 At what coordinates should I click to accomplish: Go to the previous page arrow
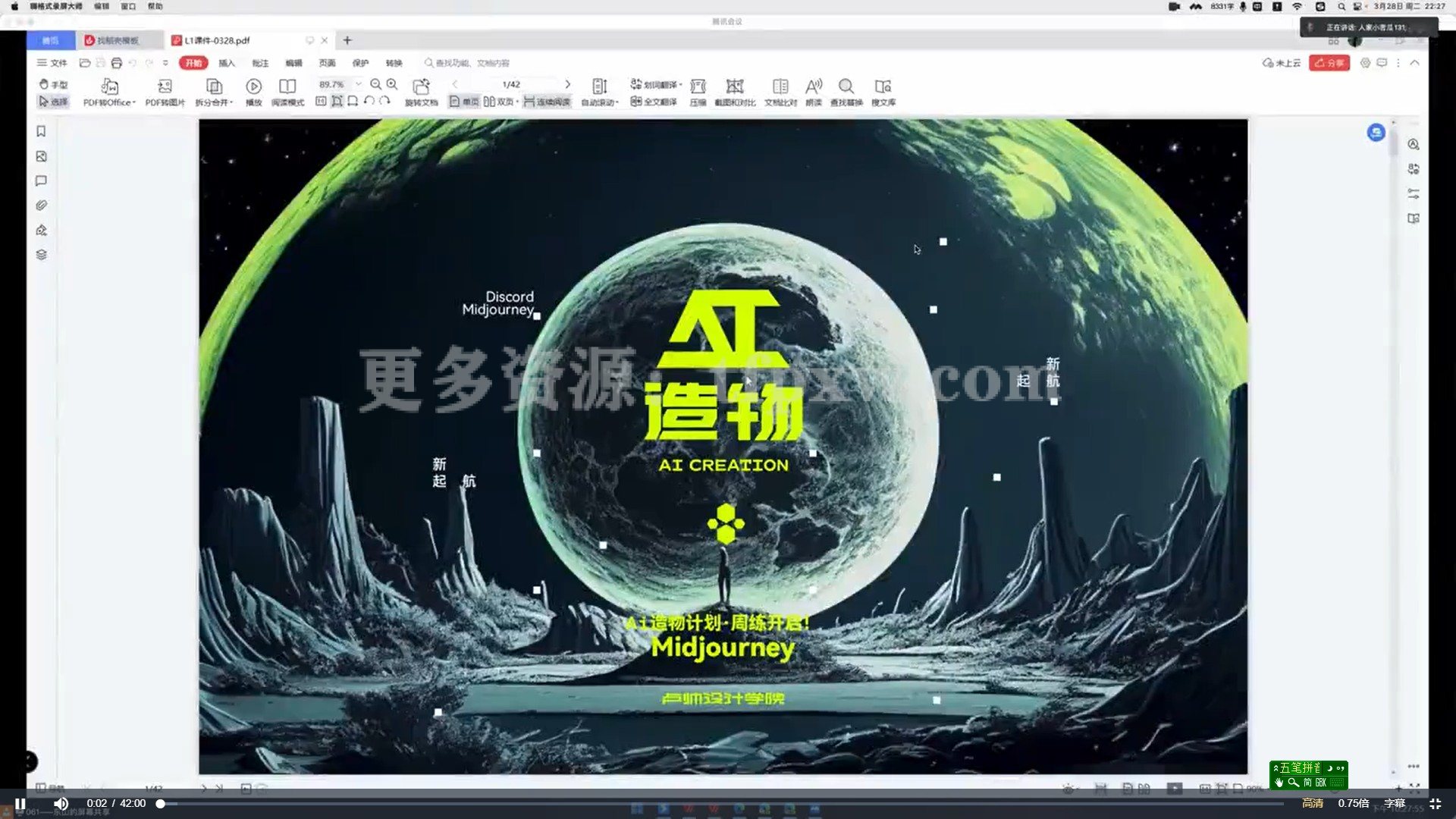click(455, 84)
